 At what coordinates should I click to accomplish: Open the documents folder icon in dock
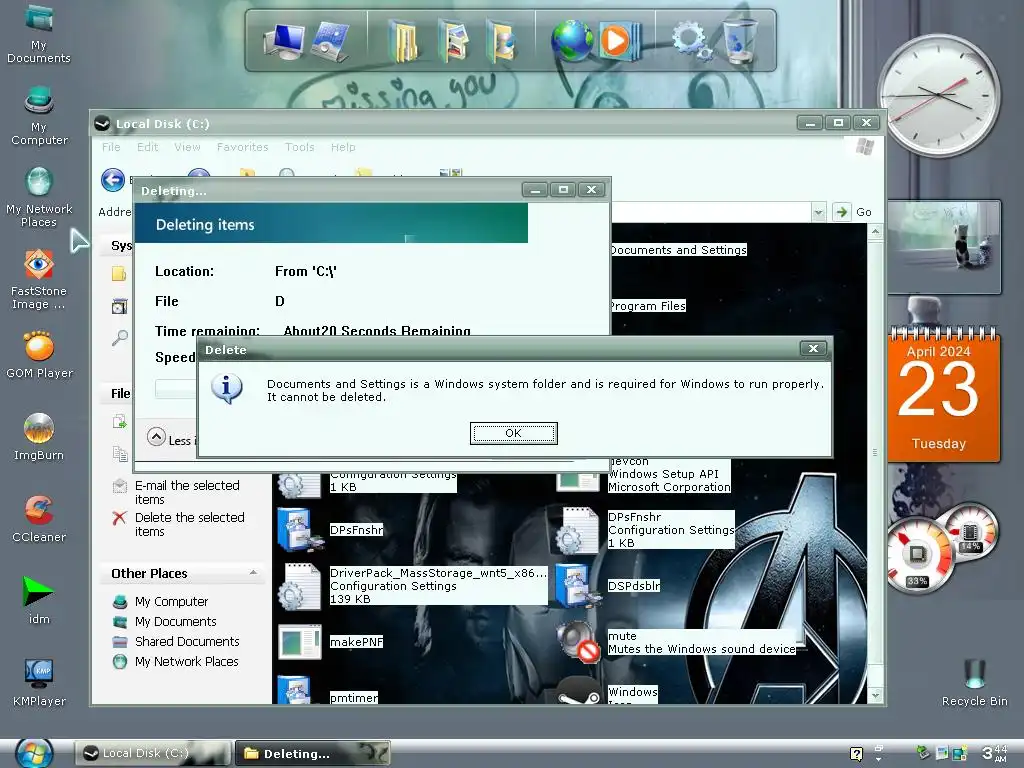pyautogui.click(x=404, y=42)
